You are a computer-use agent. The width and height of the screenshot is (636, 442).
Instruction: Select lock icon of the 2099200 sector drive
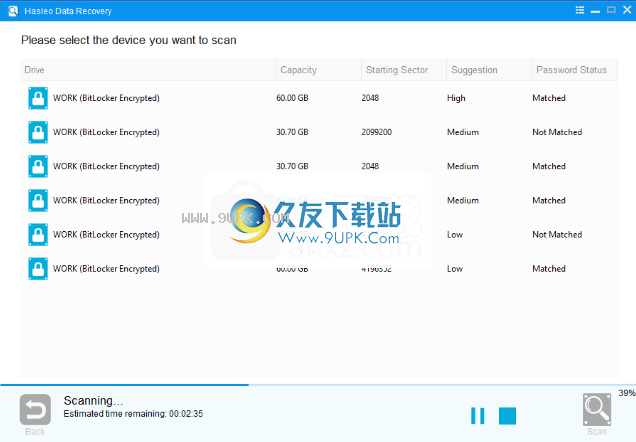point(38,132)
